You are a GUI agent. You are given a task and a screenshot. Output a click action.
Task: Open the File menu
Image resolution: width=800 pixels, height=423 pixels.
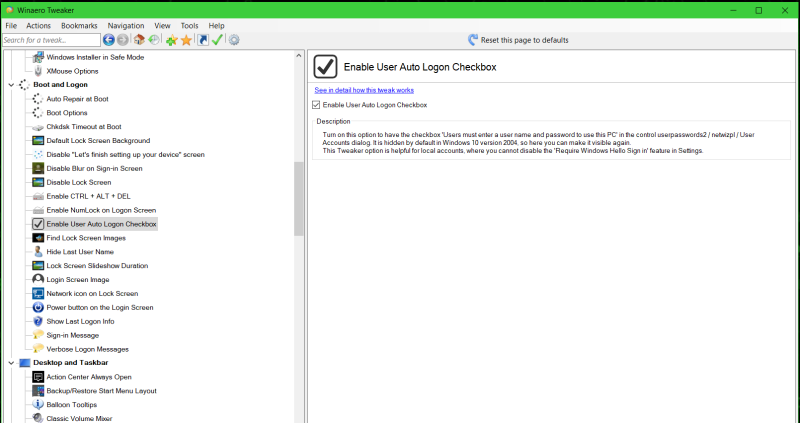[x=11, y=26]
